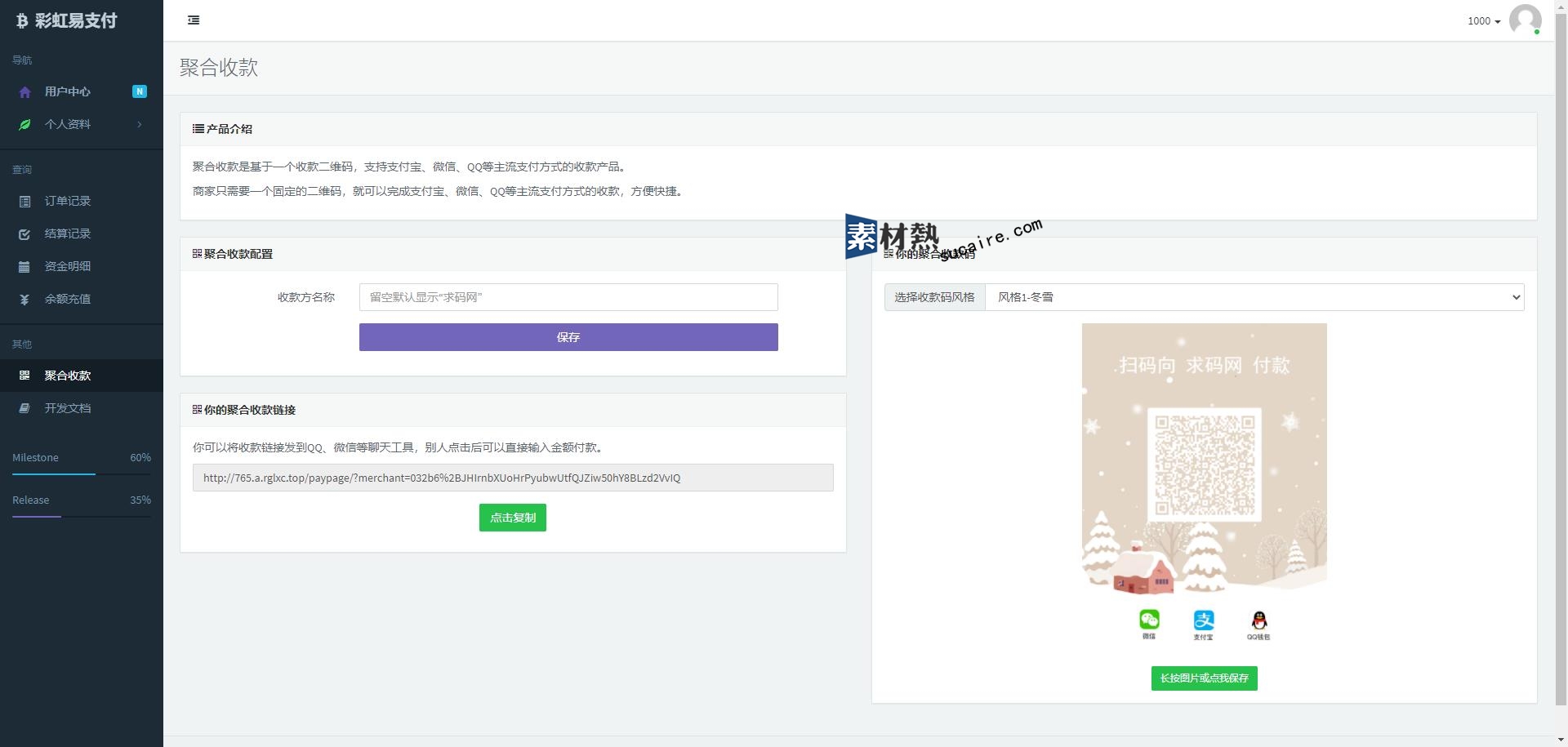
Task: Click the list icon in 产品介绍 header
Action: [x=198, y=129]
